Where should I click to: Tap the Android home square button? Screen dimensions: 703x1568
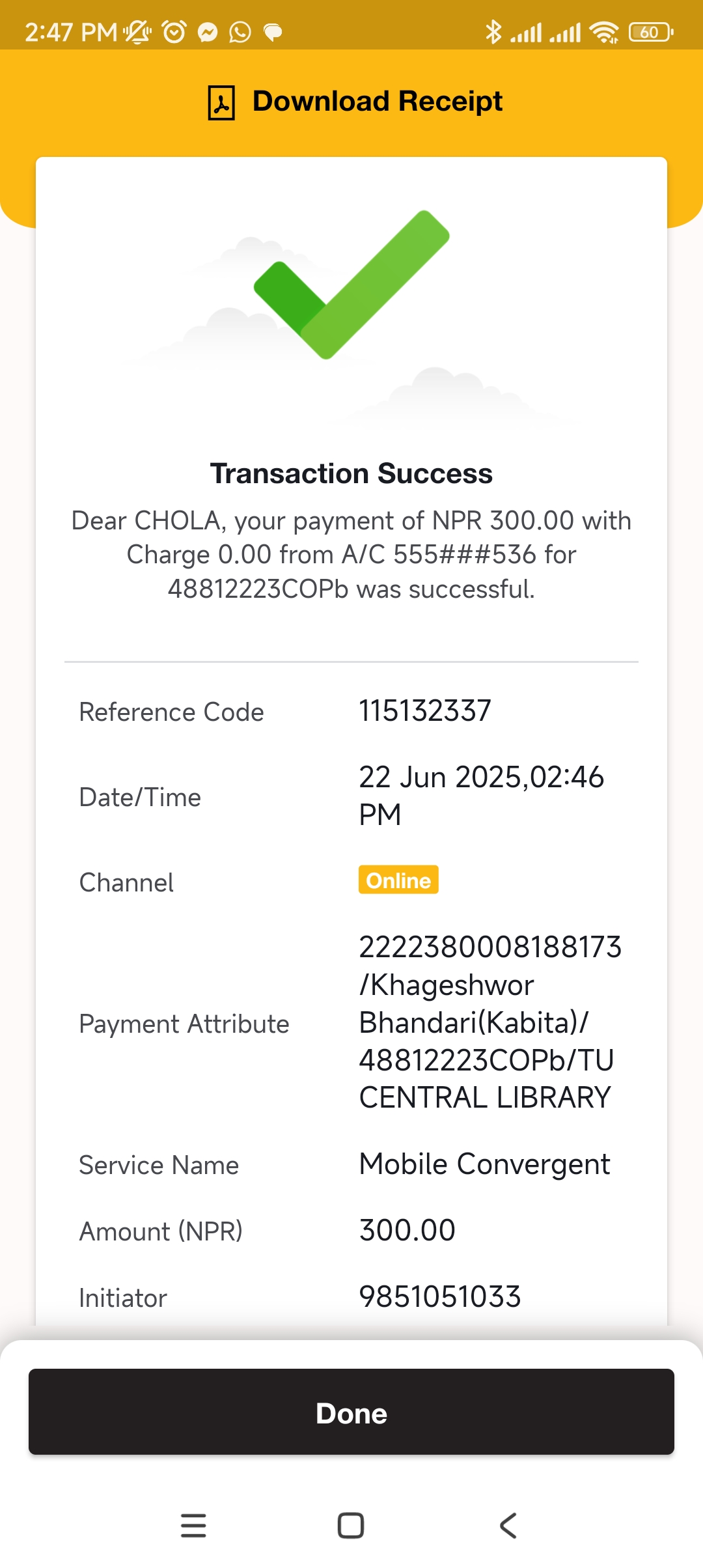(351, 1525)
